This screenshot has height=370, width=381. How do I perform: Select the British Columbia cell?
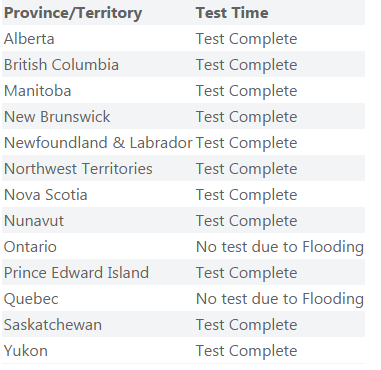(61, 65)
